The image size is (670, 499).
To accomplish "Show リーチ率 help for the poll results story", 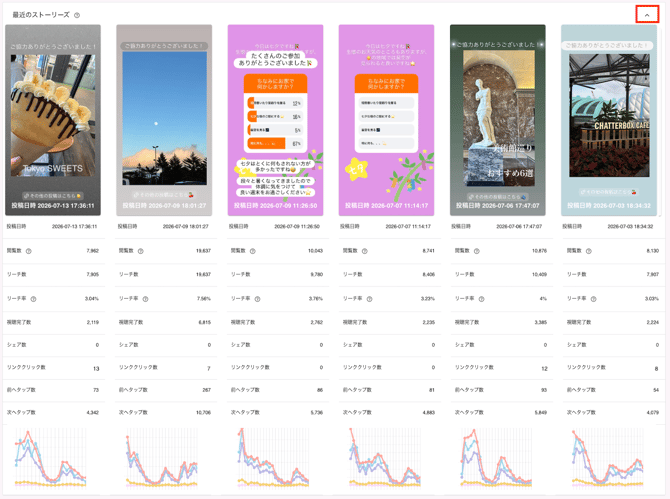I will pos(257,299).
